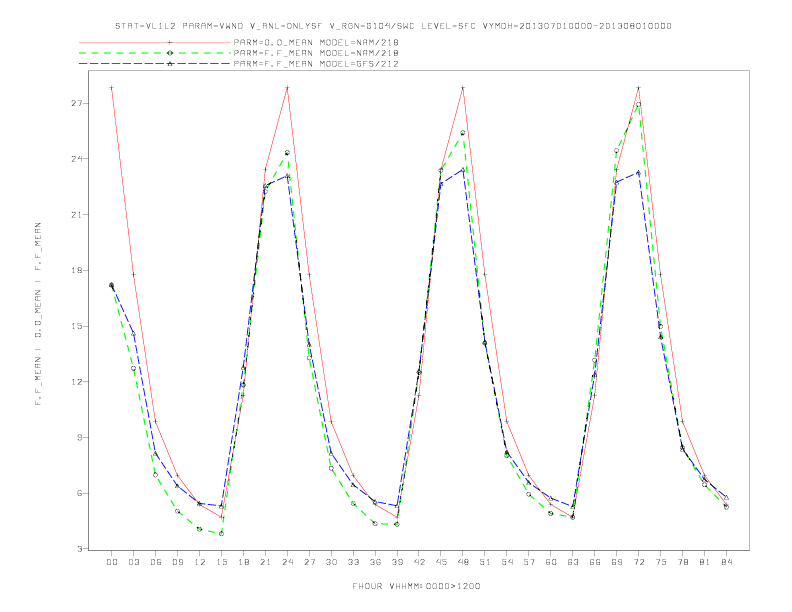Click x-axis forecast hour label 09

click(177, 562)
